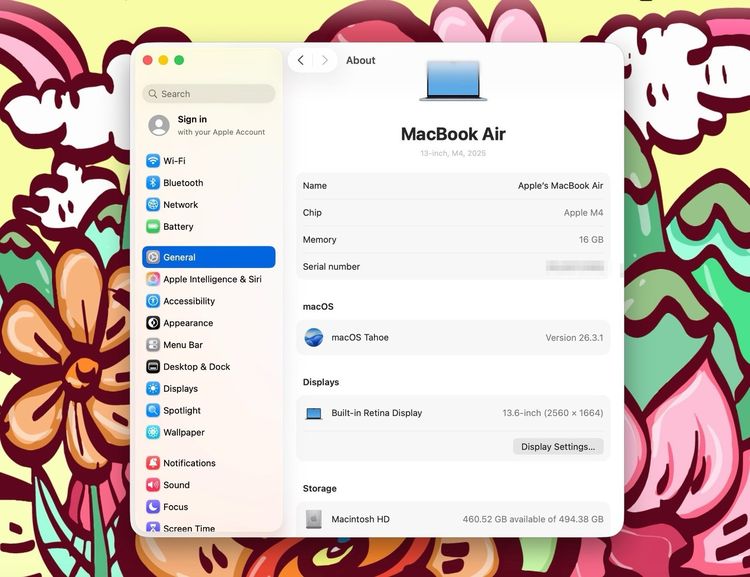750x577 pixels.
Task: Open Display Settings button
Action: 558,447
